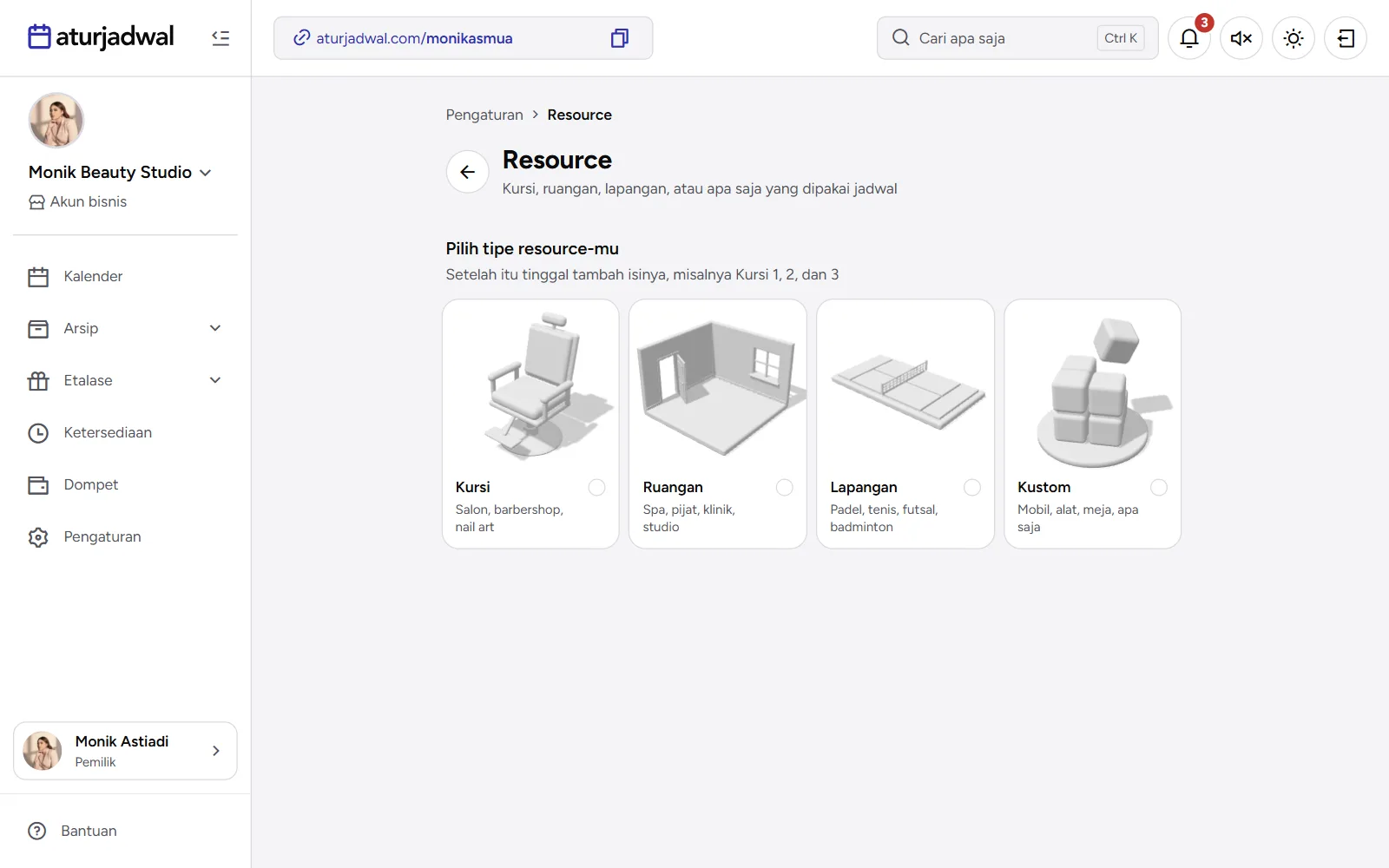
Task: Click the aturjadwal logo
Action: point(101,37)
